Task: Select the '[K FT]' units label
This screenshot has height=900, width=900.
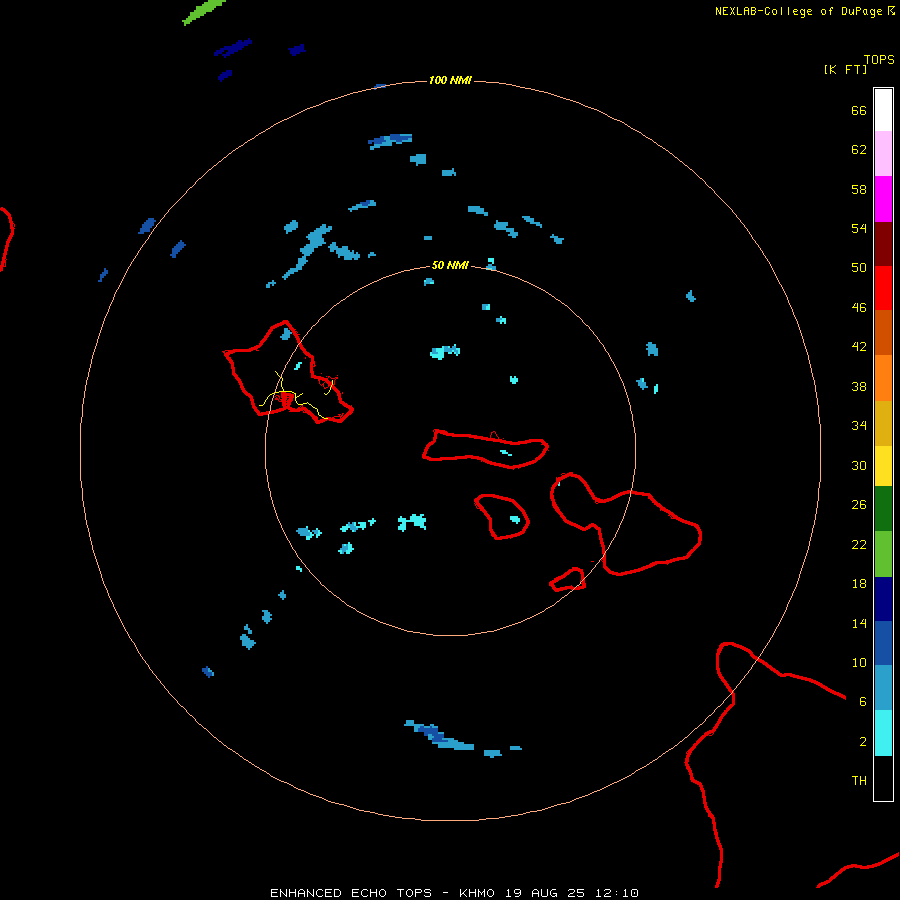Action: [x=845, y=69]
